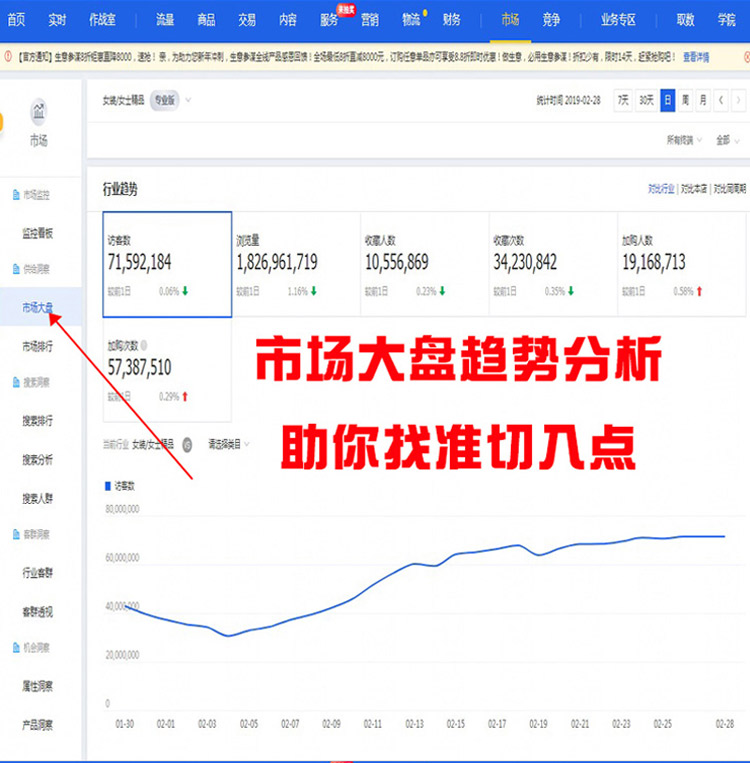This screenshot has width=750, height=763.
Task: Open 流量 in top navigation
Action: coord(165,20)
